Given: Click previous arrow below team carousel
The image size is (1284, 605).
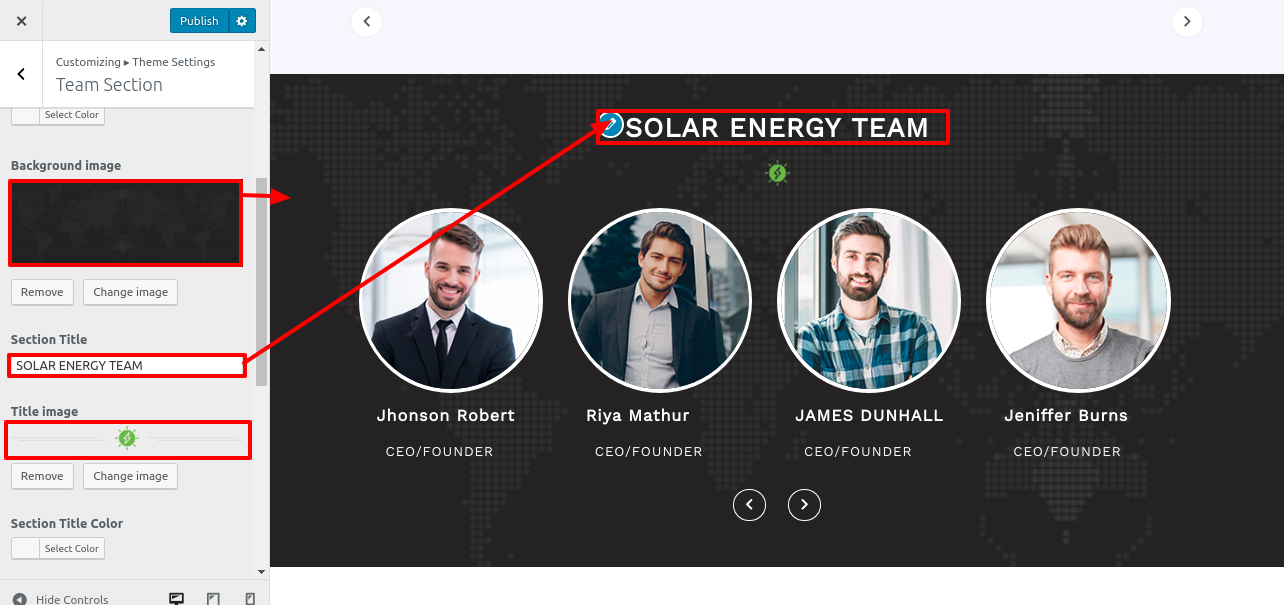Looking at the screenshot, I should pyautogui.click(x=750, y=505).
